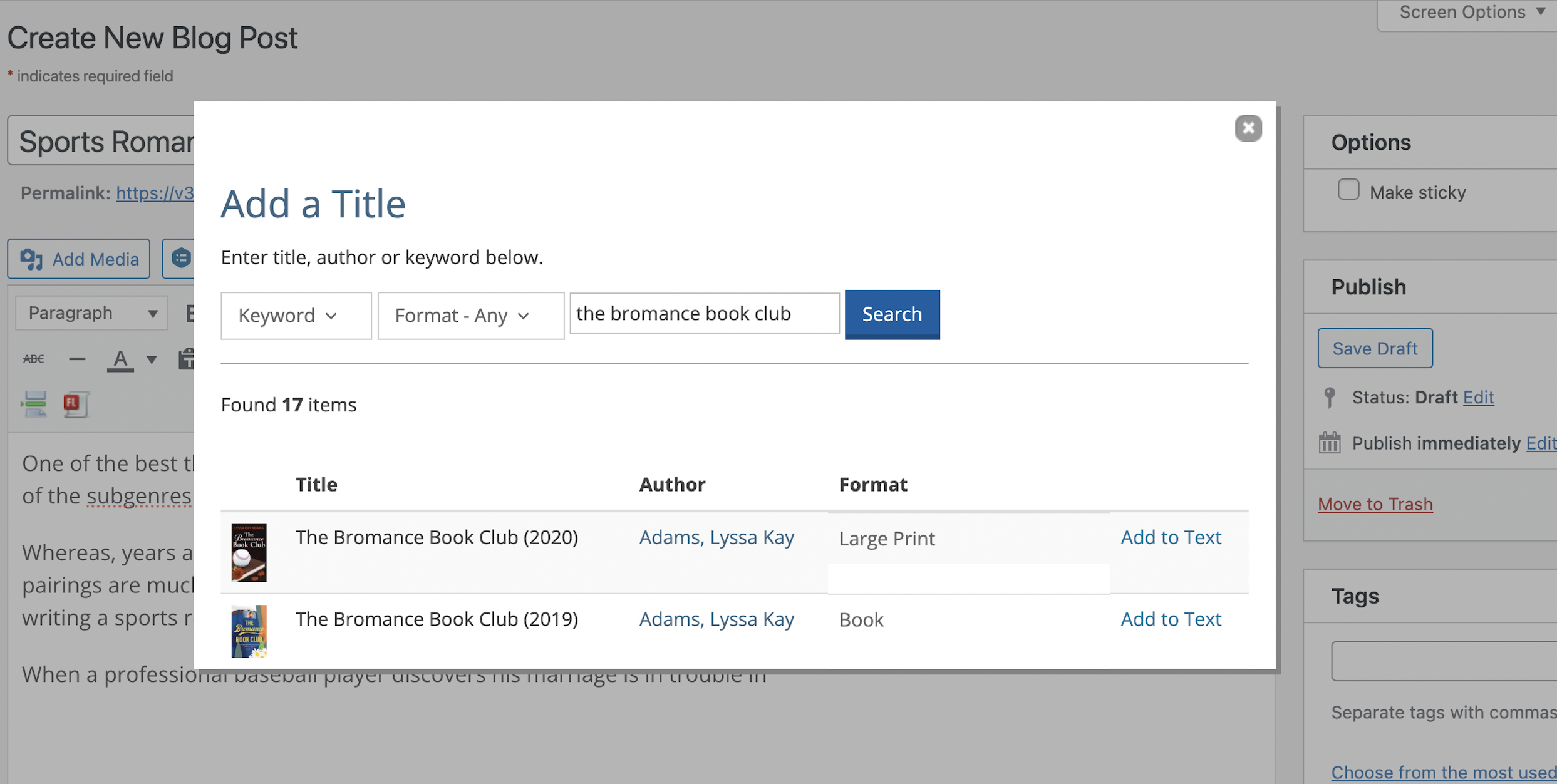Edit the Publish immediately schedule
The image size is (1557, 784).
coord(1542,443)
